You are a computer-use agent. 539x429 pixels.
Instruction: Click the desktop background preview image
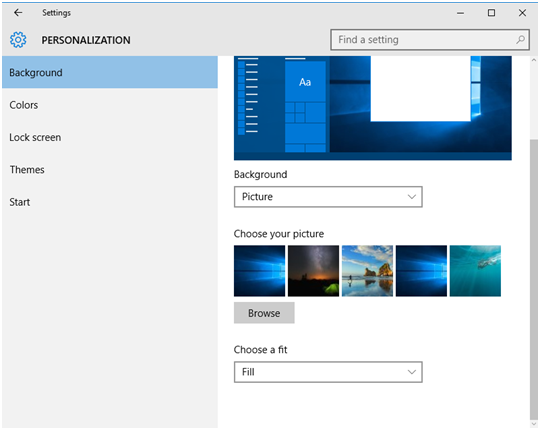point(373,108)
